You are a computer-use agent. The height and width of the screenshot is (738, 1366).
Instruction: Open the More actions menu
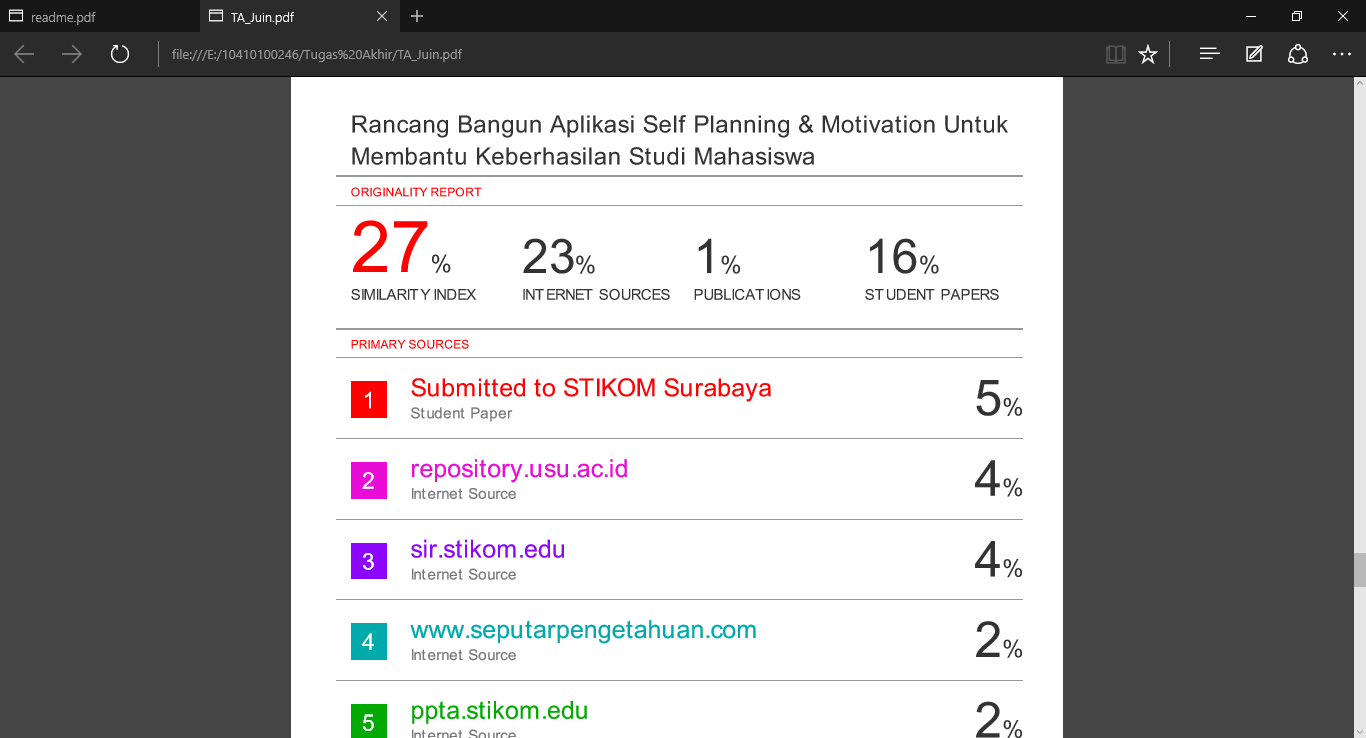pos(1342,54)
